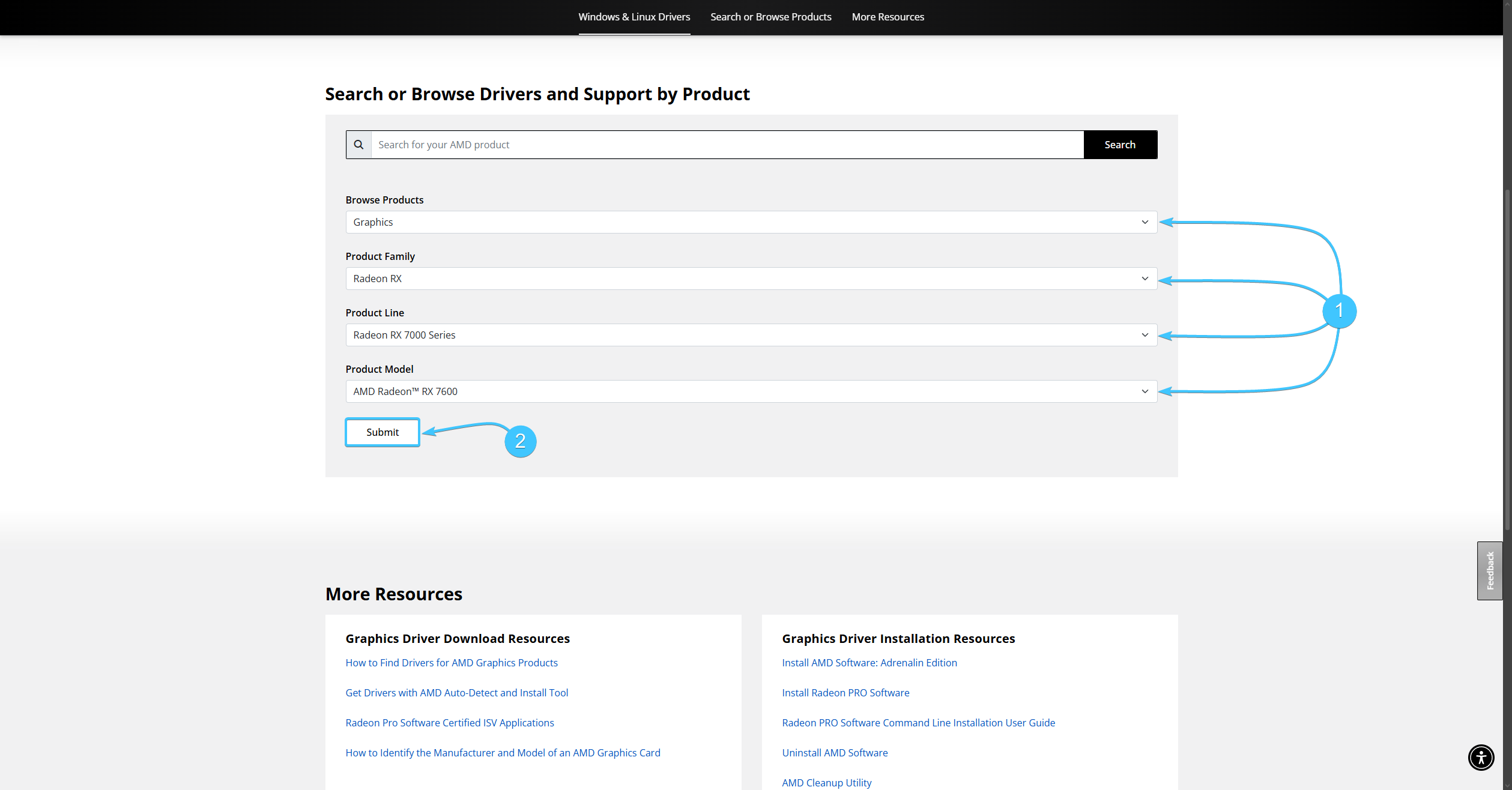Open the More Resources nav tab
This screenshot has width=1512, height=790.
888,17
